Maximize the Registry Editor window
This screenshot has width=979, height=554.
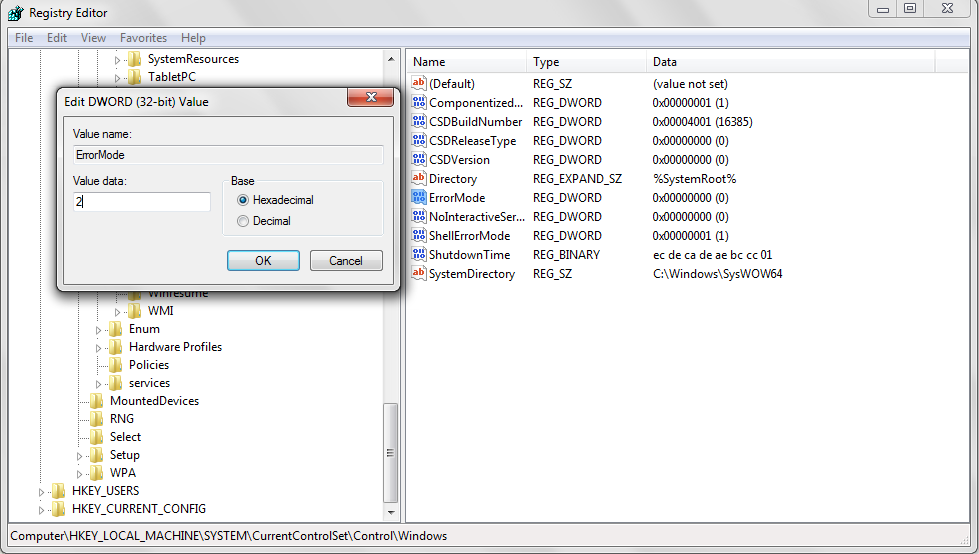click(x=910, y=8)
